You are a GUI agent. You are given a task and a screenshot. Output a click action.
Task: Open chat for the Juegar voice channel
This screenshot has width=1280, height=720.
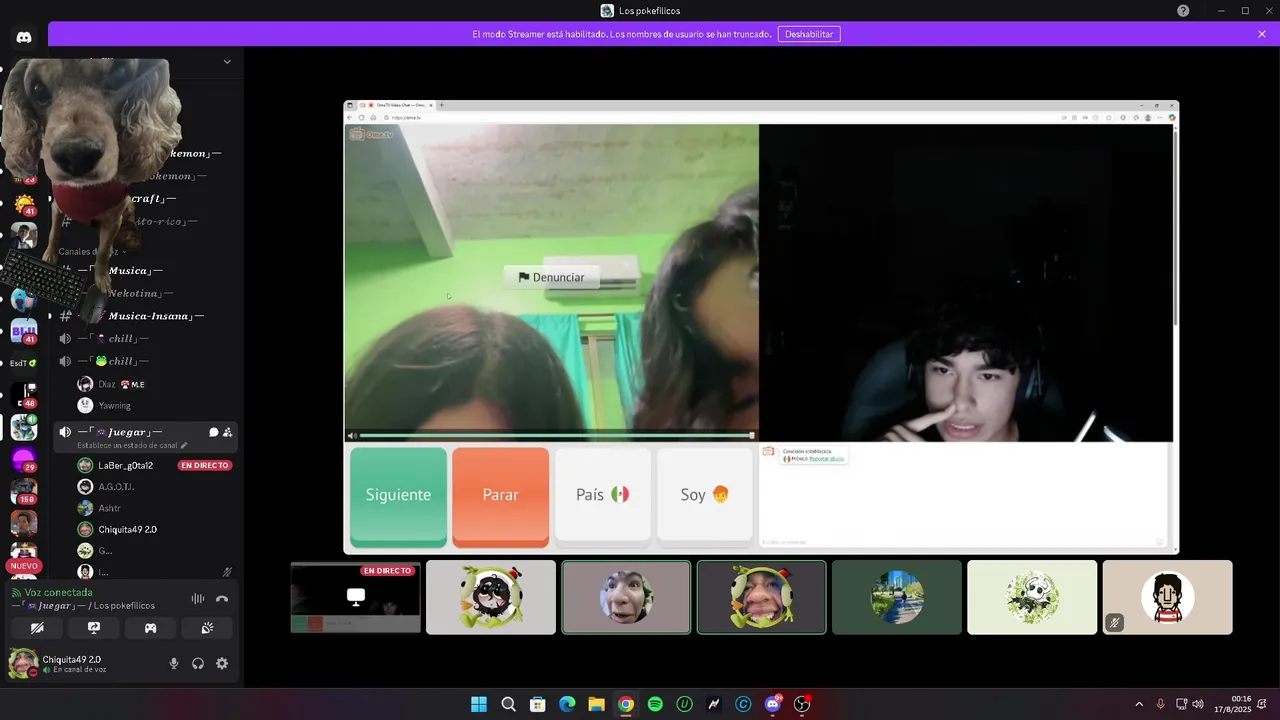click(213, 432)
